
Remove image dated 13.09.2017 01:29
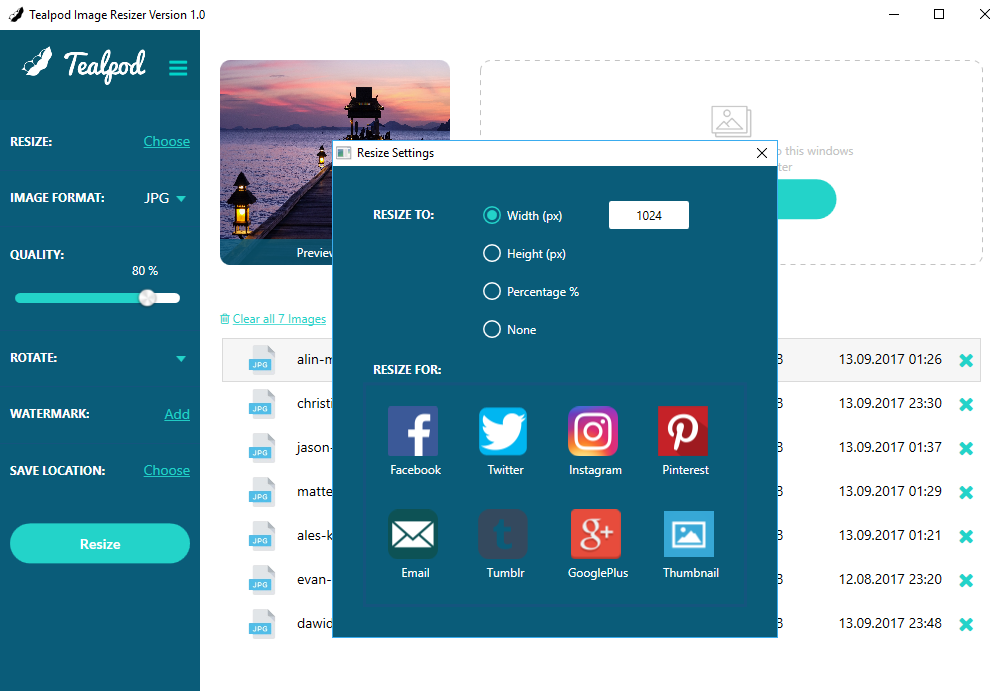click(x=966, y=492)
